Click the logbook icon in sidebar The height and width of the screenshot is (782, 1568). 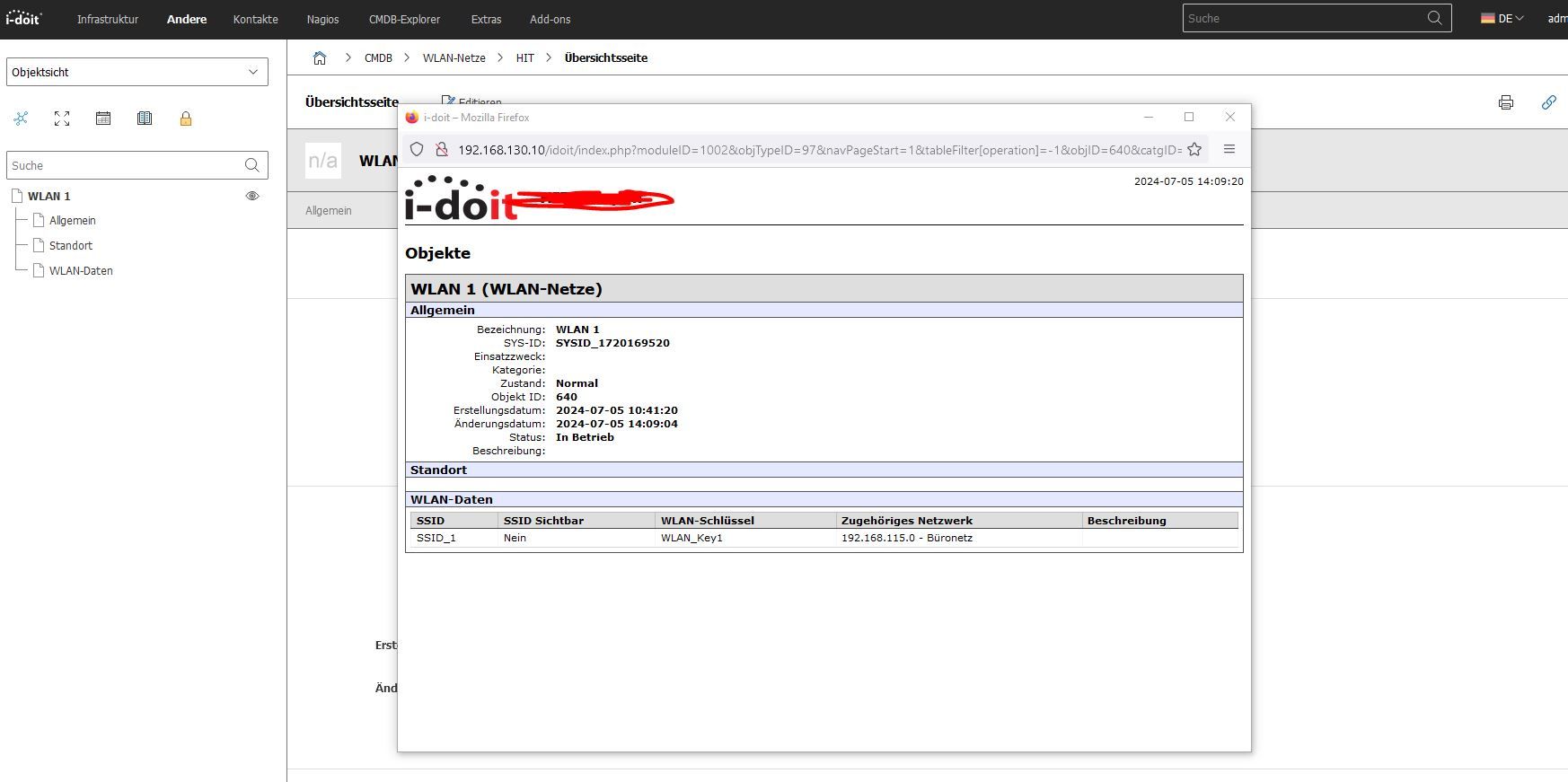[x=145, y=119]
